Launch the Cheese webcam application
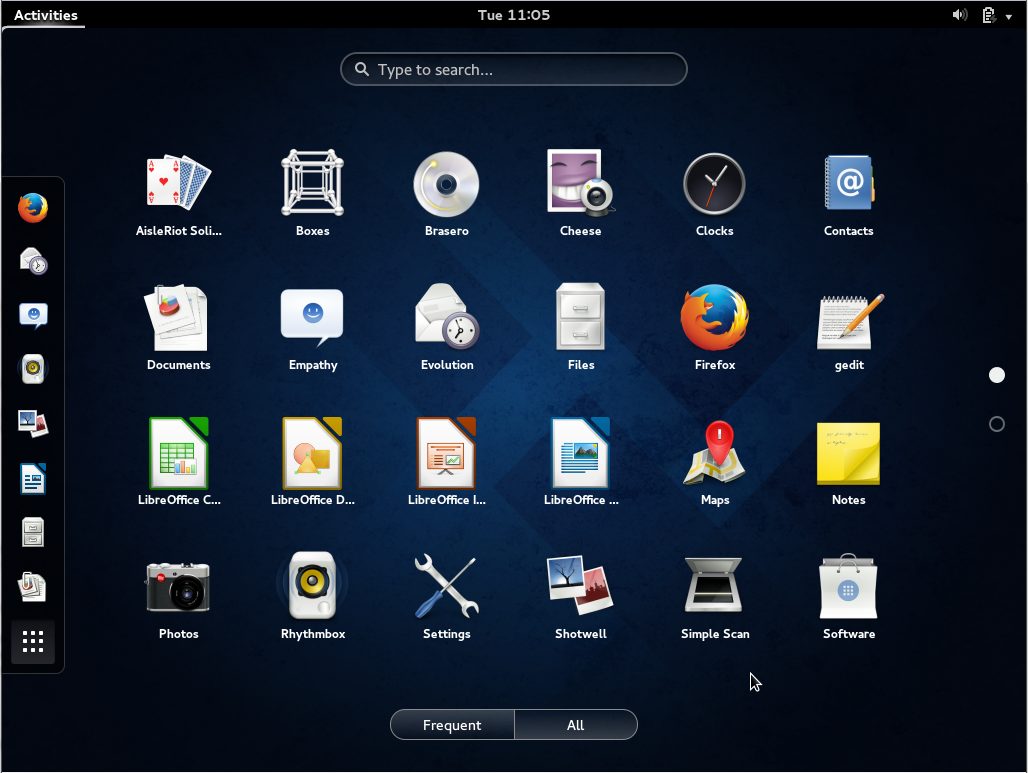The width and height of the screenshot is (1028, 773). pyautogui.click(x=580, y=183)
